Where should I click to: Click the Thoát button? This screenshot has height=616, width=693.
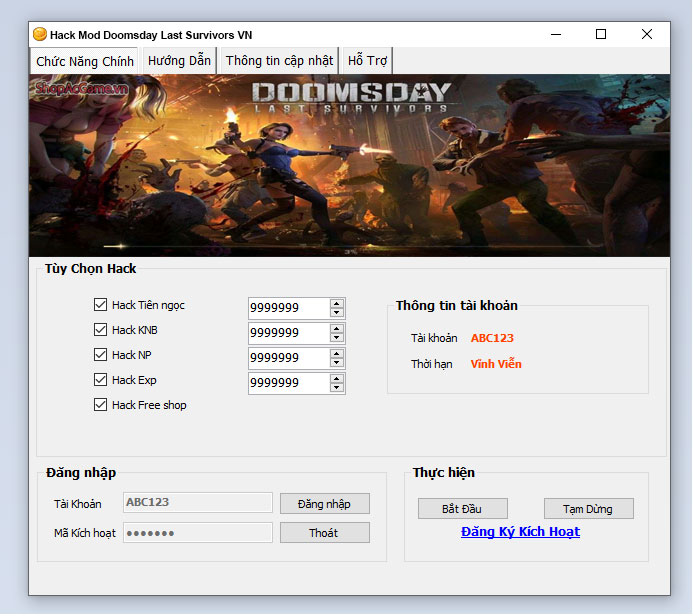pos(324,533)
